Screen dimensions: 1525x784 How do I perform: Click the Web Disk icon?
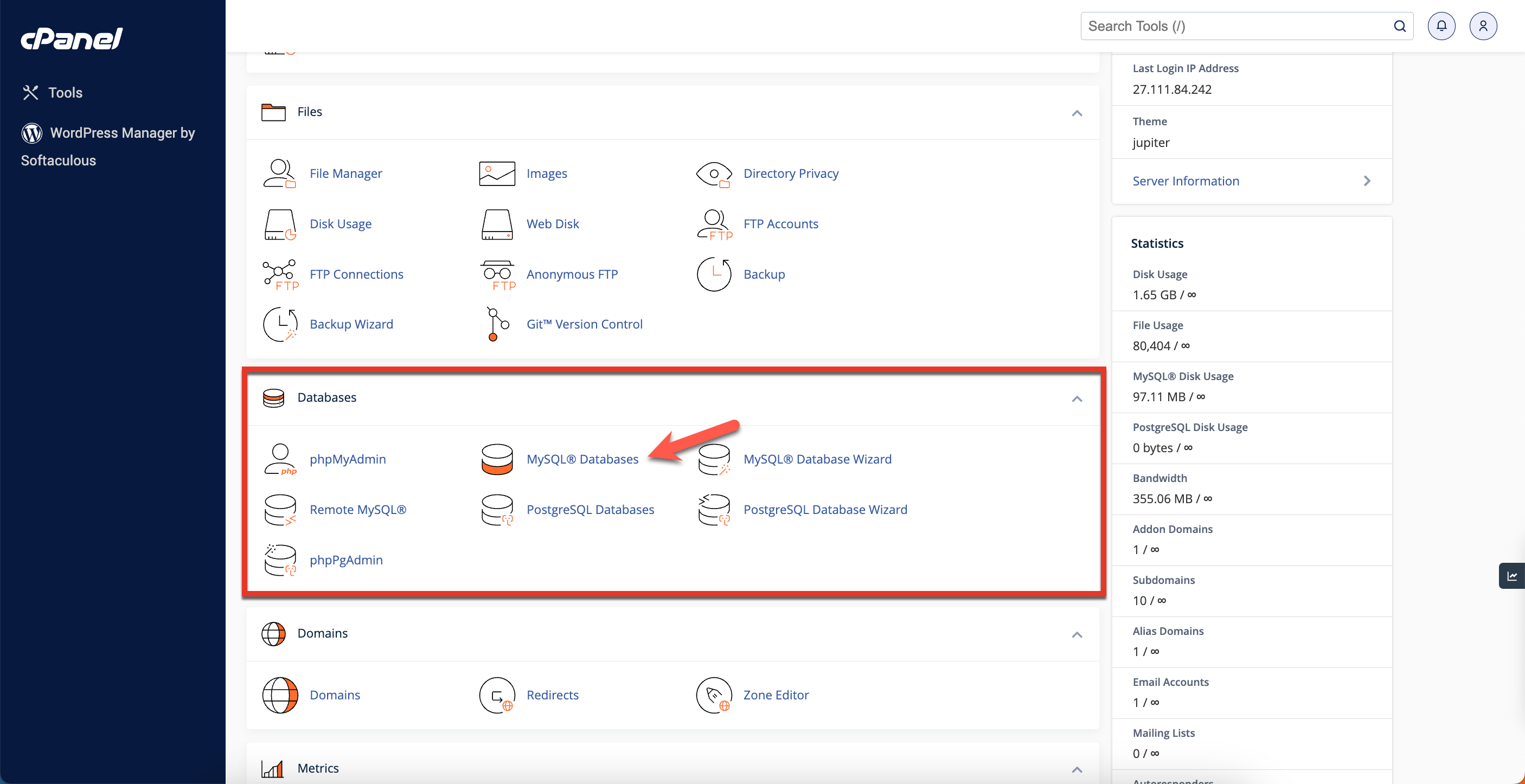(x=497, y=224)
